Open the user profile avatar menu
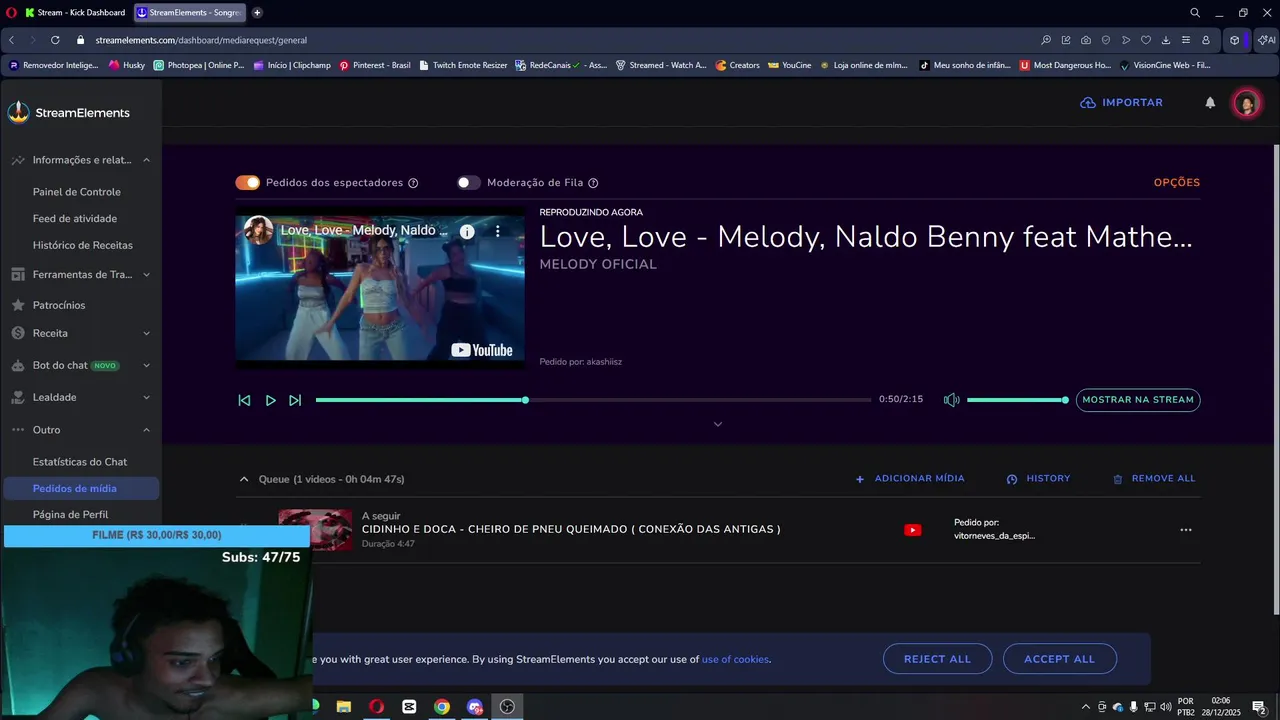 pos(1246,103)
